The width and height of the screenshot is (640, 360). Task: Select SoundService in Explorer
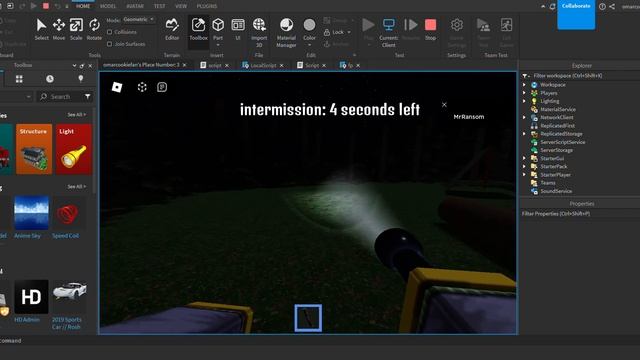tap(556, 191)
